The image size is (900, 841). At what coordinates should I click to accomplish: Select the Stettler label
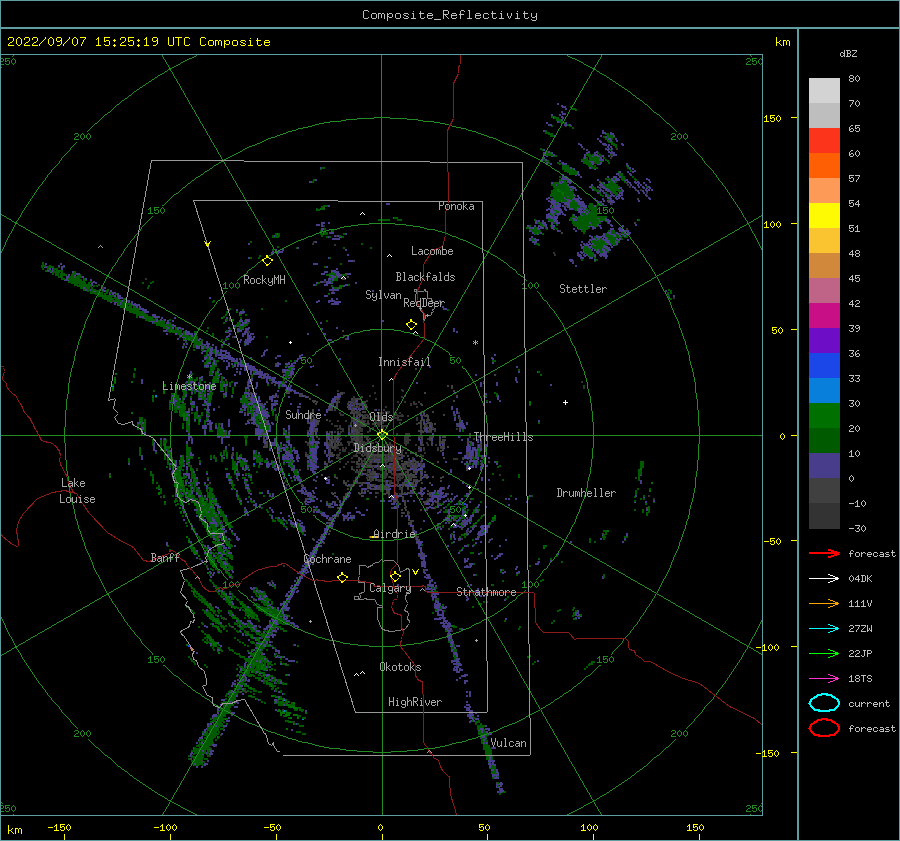583,289
